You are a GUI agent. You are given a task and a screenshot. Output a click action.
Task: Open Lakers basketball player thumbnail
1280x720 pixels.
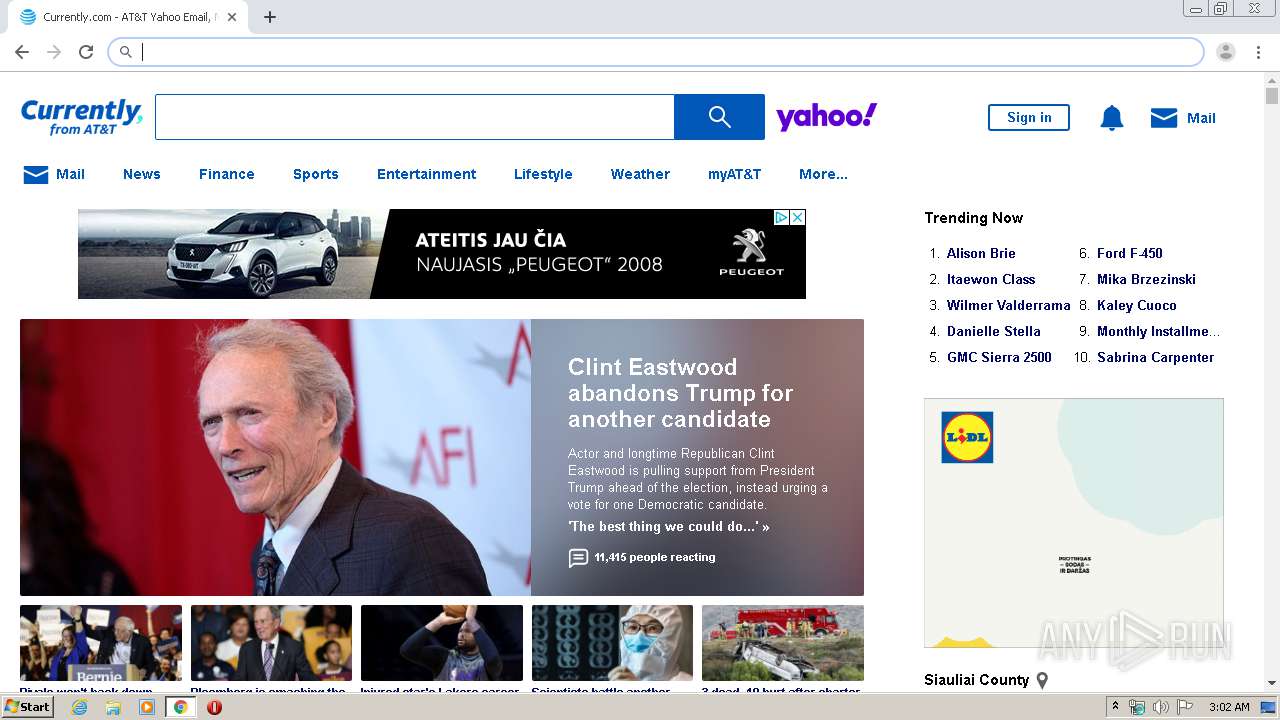tap(442, 643)
